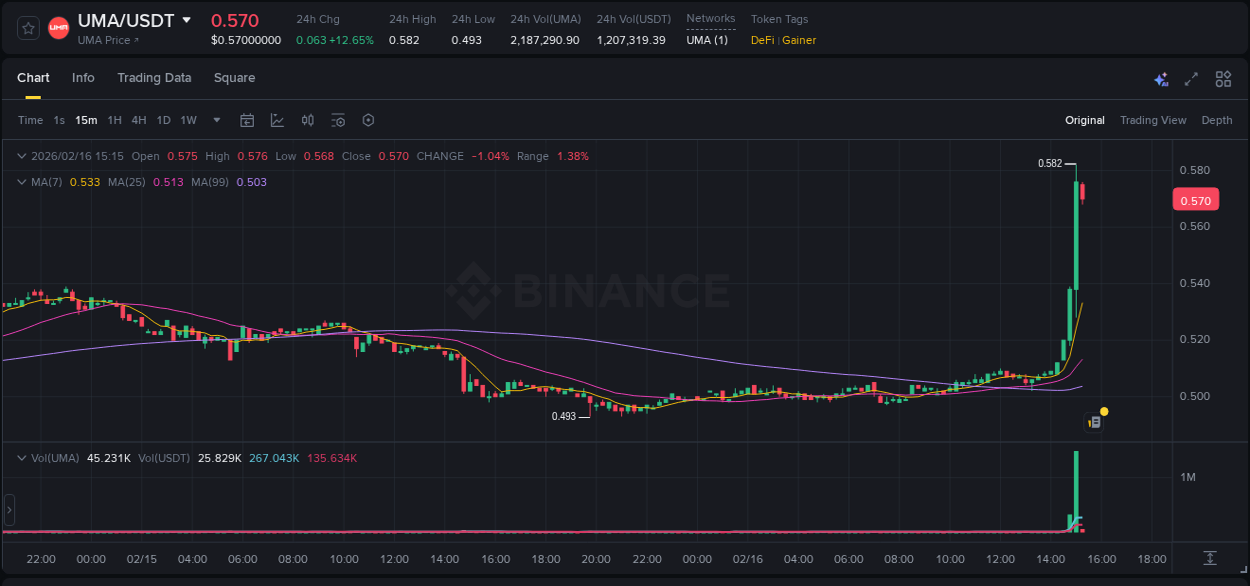This screenshot has height=586, width=1250.
Task: Open the technical indicators icon
Action: 277,120
